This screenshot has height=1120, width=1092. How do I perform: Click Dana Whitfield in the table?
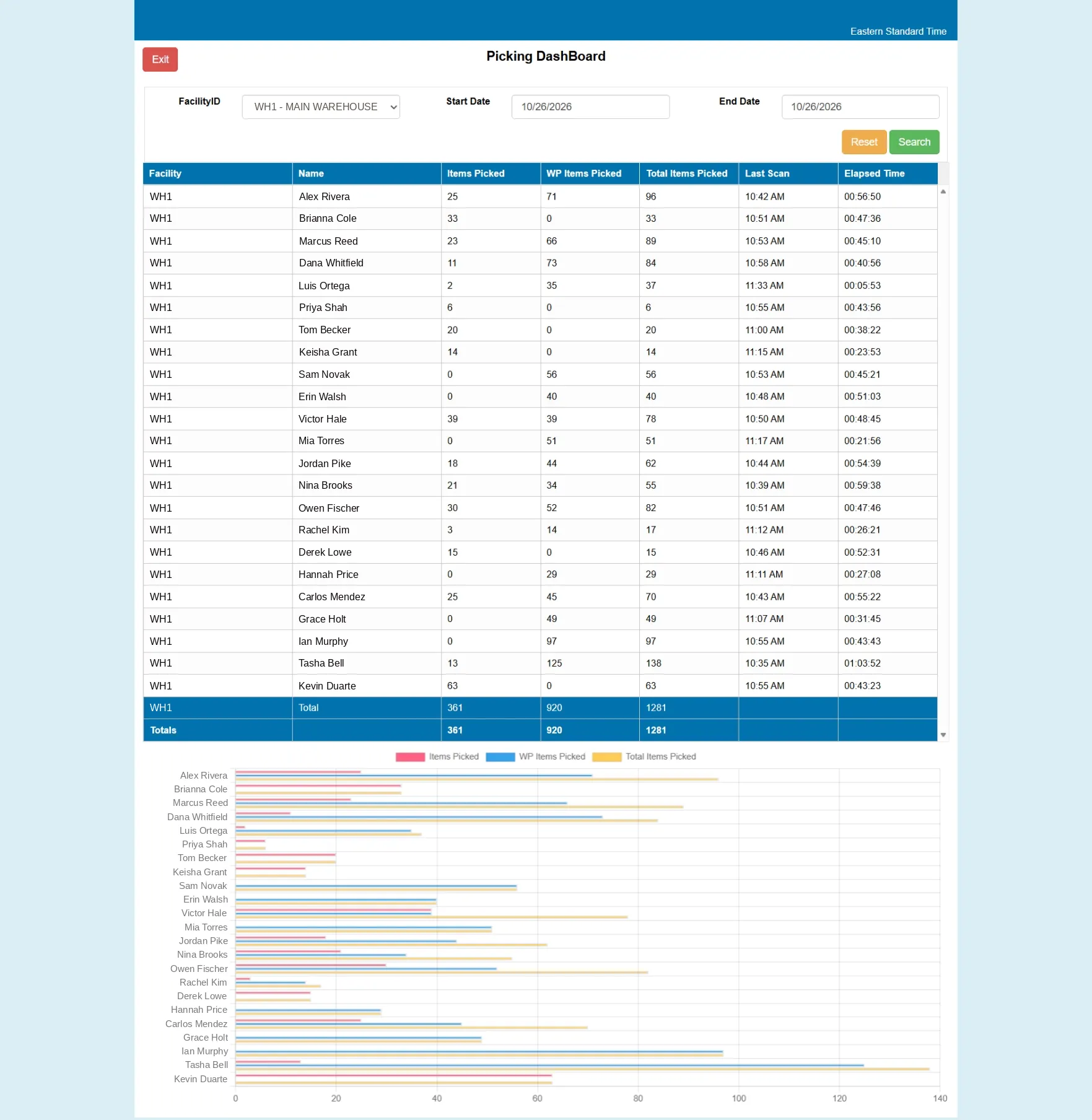[331, 263]
